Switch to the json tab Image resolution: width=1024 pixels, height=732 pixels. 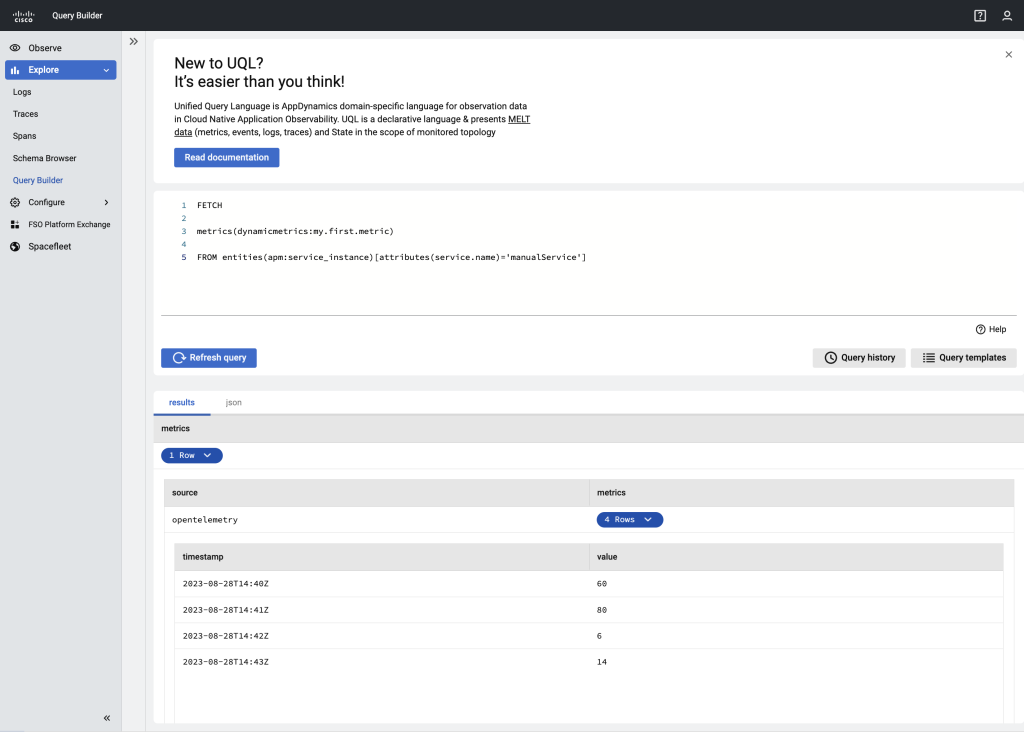pos(233,402)
